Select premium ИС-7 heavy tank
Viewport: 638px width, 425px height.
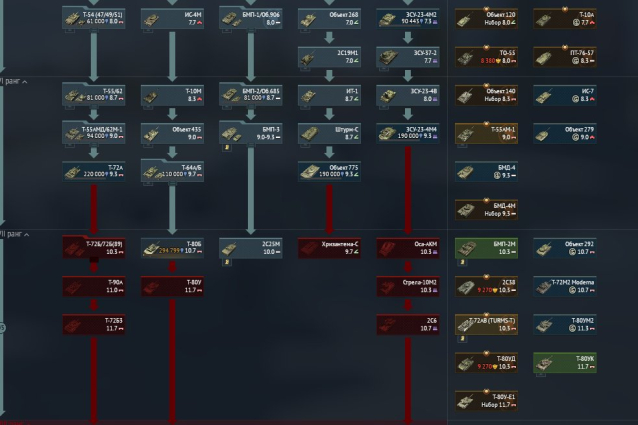tap(565, 96)
